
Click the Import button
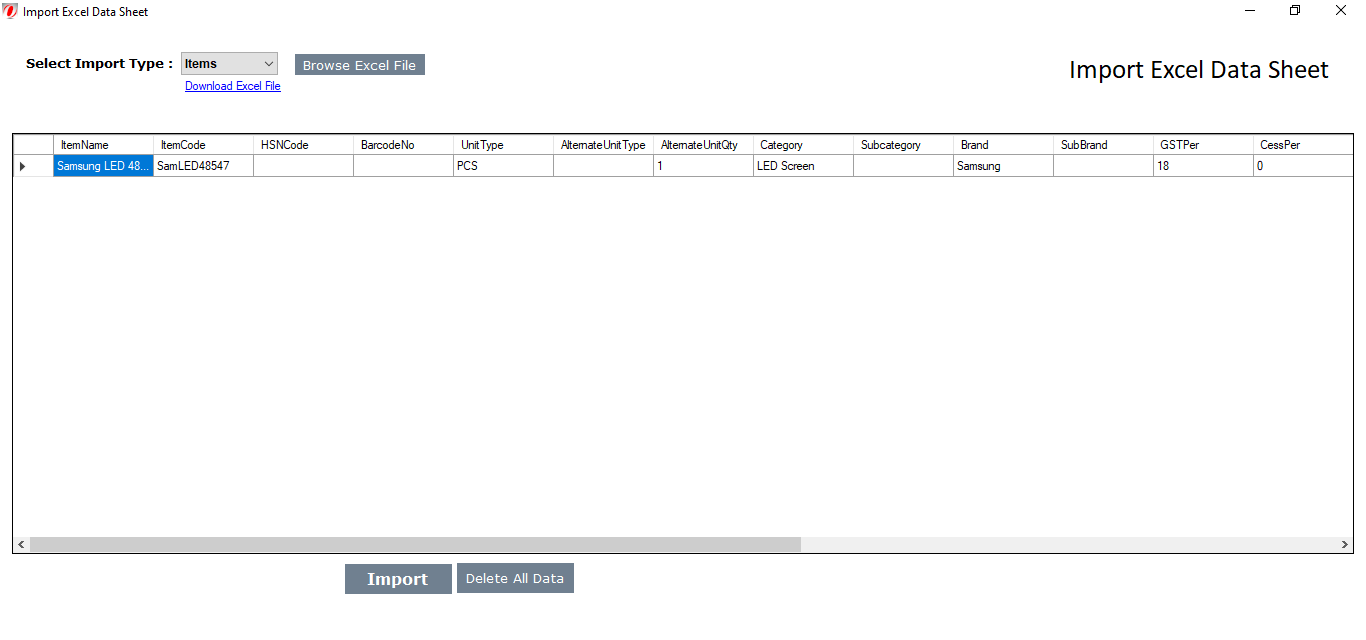point(398,579)
